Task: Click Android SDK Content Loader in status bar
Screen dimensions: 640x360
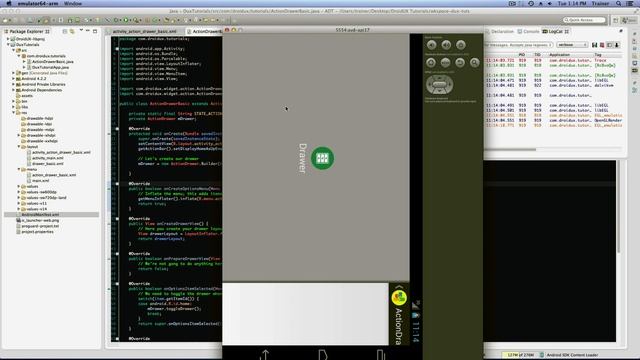Action: (572, 355)
